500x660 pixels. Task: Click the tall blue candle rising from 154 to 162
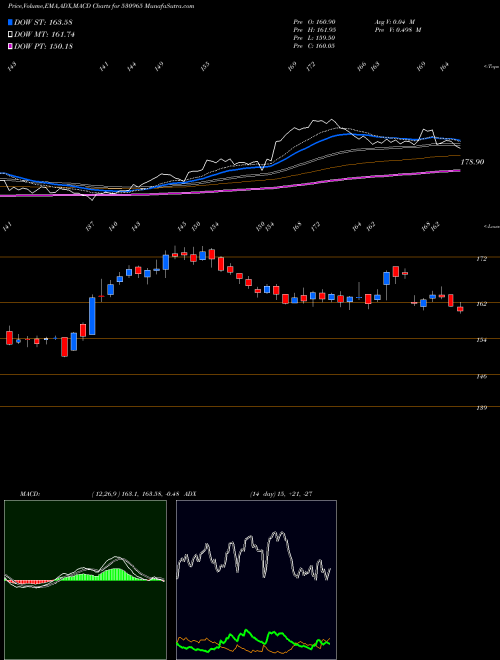pyautogui.click(x=92, y=316)
